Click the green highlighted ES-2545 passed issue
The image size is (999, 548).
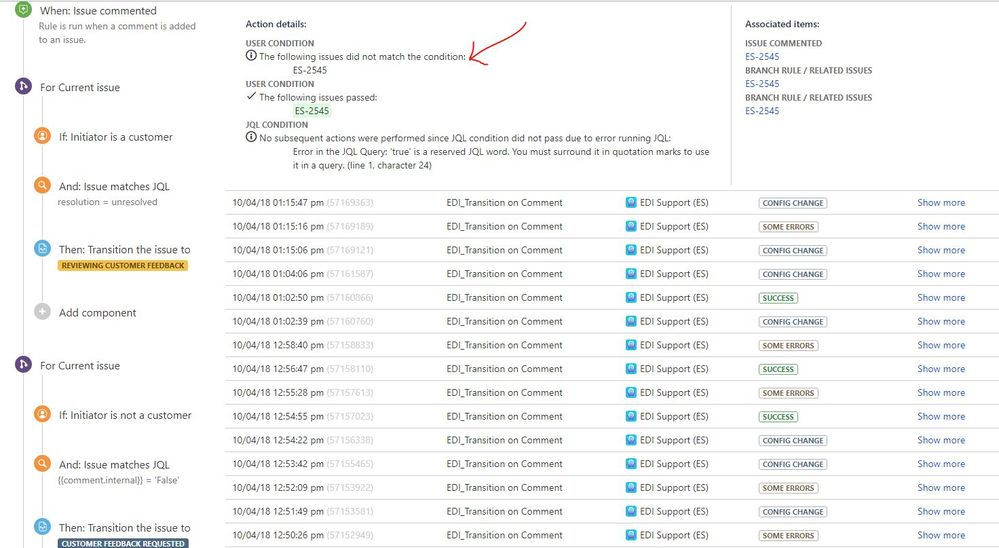click(x=312, y=111)
